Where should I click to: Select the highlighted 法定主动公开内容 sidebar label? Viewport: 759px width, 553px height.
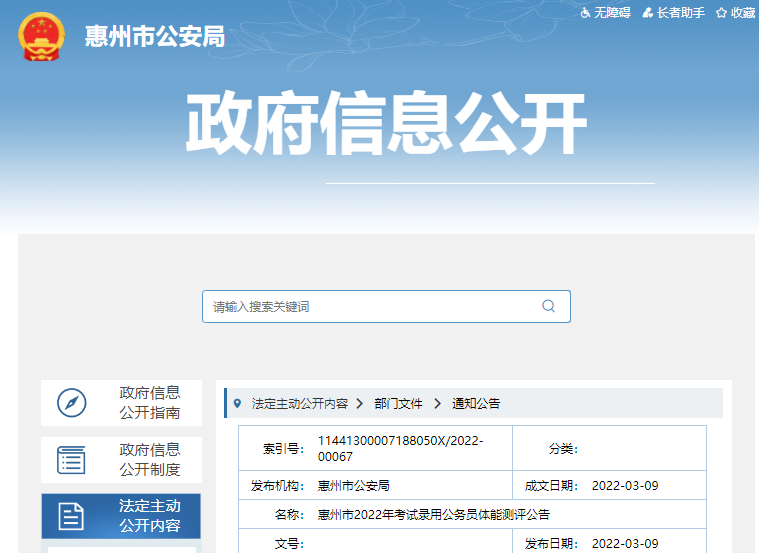150,516
